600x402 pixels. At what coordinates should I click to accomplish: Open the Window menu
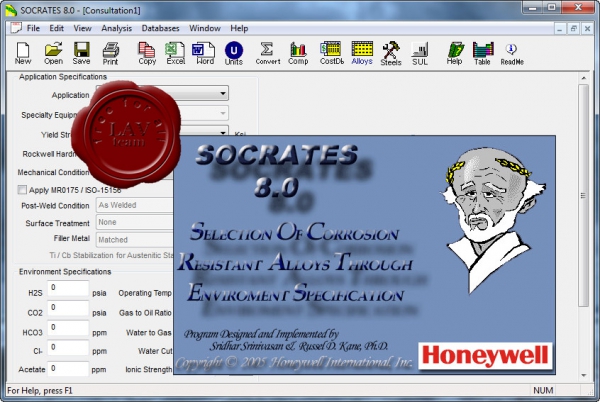(x=205, y=28)
